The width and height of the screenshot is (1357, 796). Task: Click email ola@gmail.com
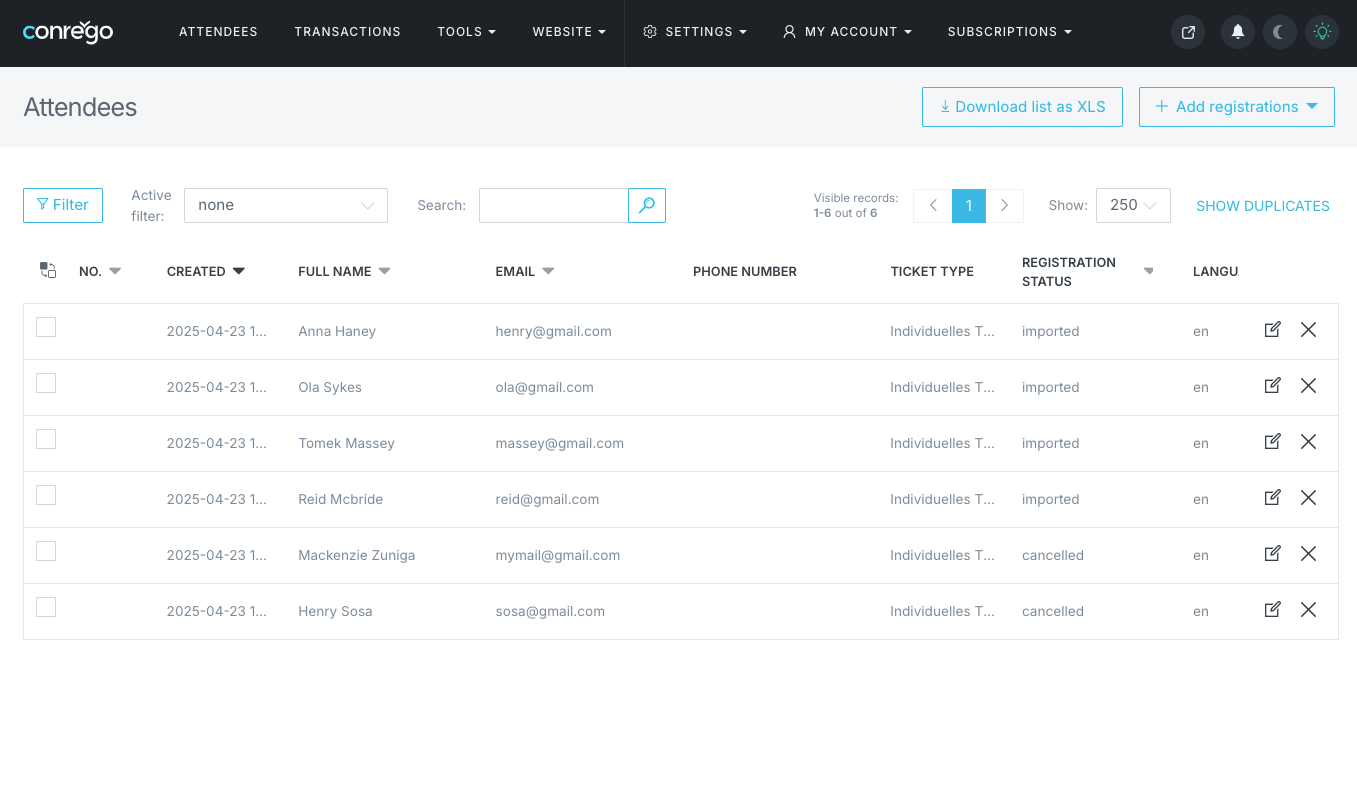pyautogui.click(x=544, y=387)
